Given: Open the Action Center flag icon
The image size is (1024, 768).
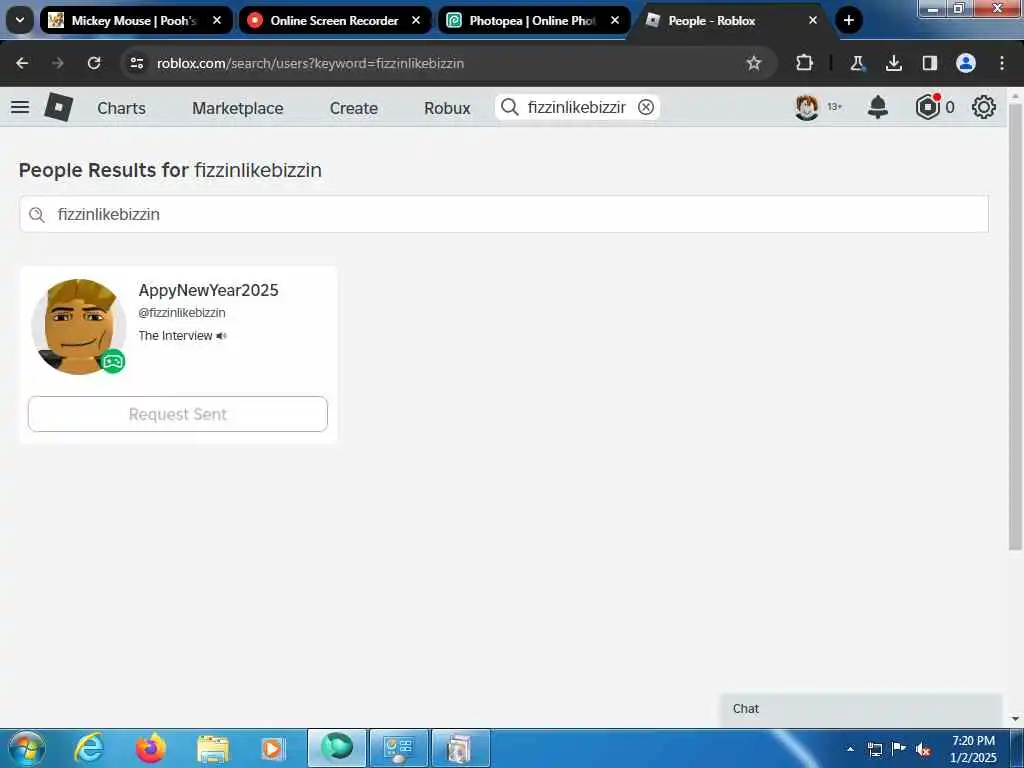Looking at the screenshot, I should click(899, 749).
